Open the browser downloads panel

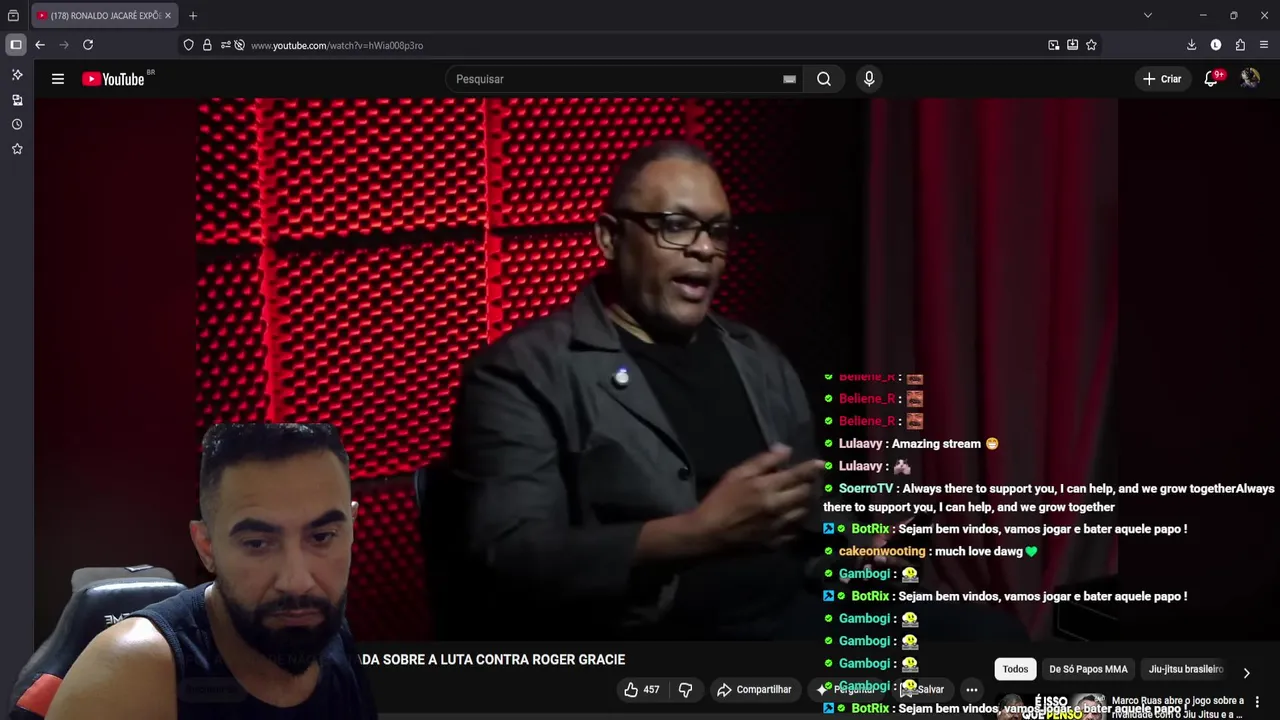coord(1191,45)
